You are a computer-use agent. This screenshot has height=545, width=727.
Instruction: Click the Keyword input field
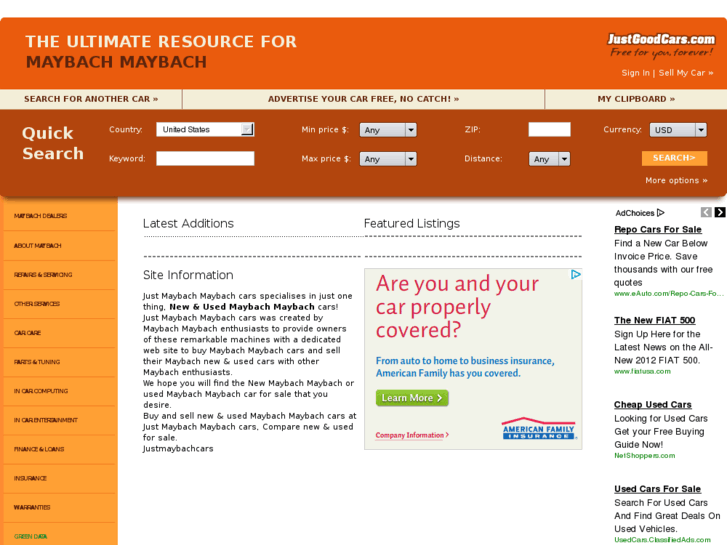pyautogui.click(x=205, y=159)
